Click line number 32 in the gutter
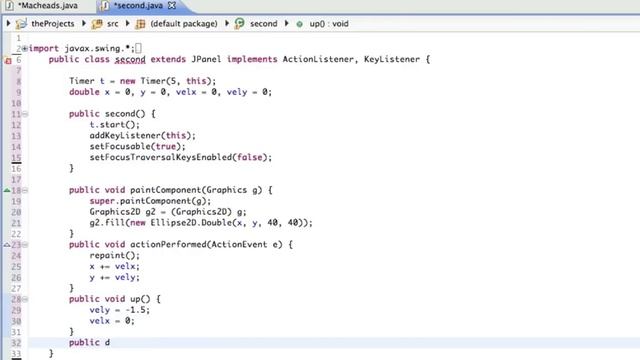Viewport: 640px width, 360px height. pos(16,343)
